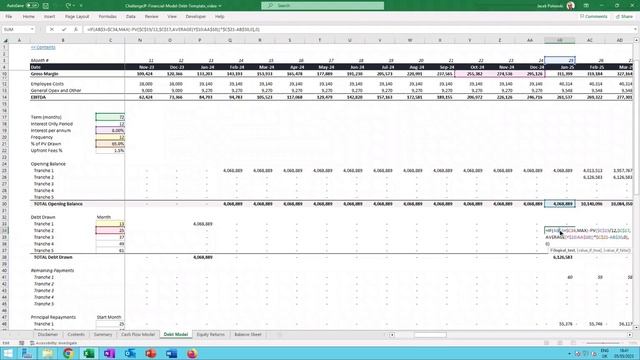The width and height of the screenshot is (640, 360).
Task: Select the pink Tranche 2 drawdown month cell
Action: pos(110,231)
